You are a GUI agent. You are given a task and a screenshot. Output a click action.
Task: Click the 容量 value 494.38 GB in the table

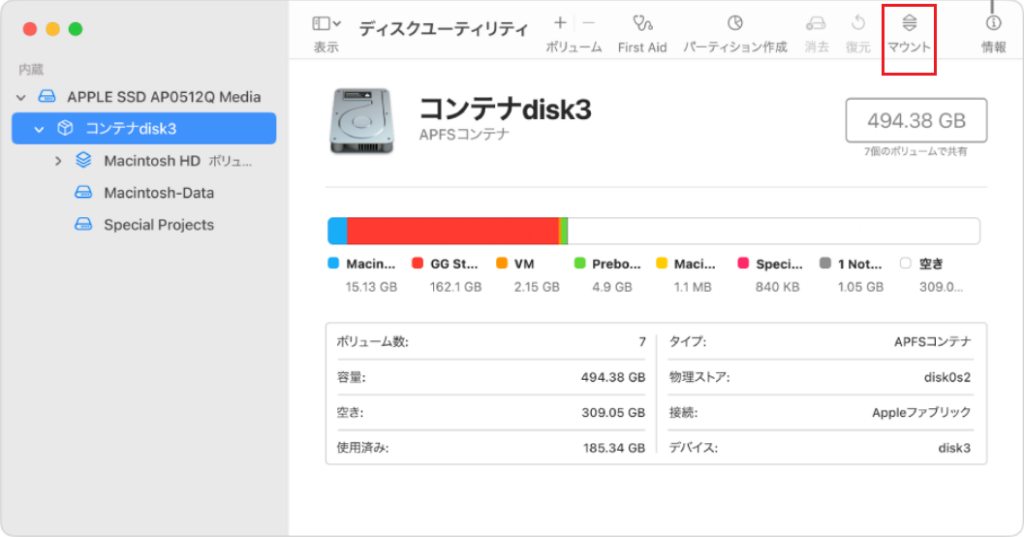[613, 377]
